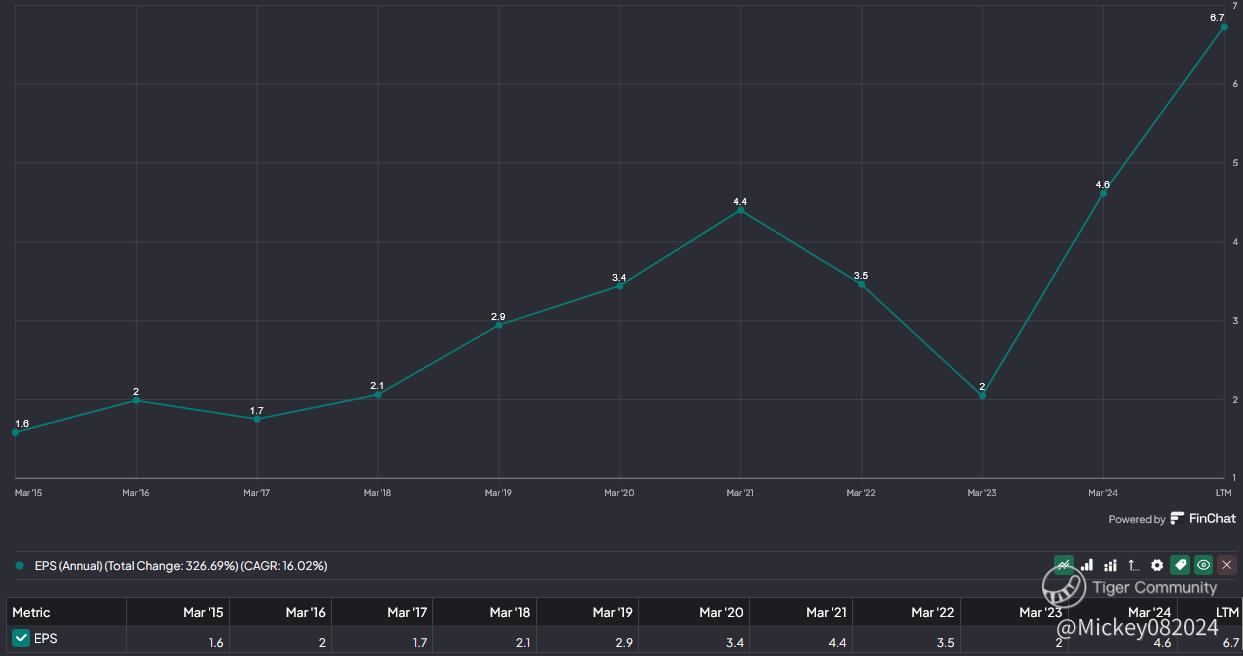Click the Powered by FinChat text

coord(1172,519)
